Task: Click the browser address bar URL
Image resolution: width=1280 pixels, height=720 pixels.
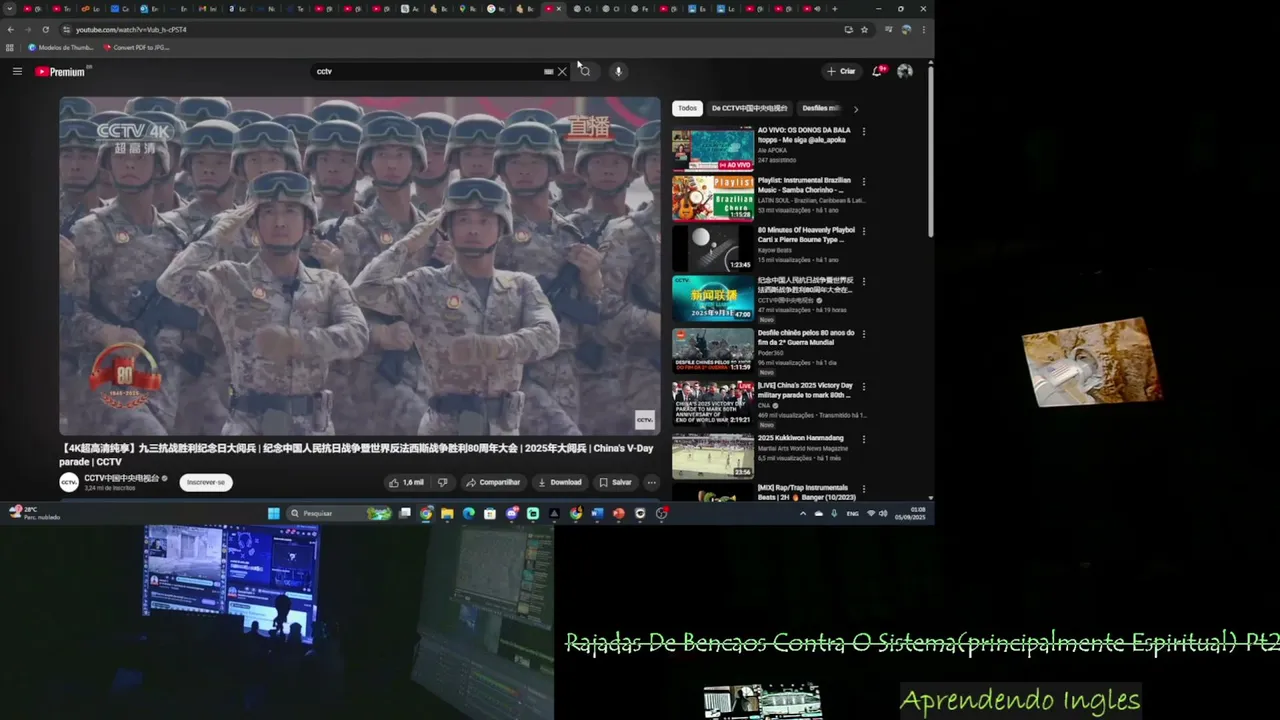Action: click(x=131, y=30)
